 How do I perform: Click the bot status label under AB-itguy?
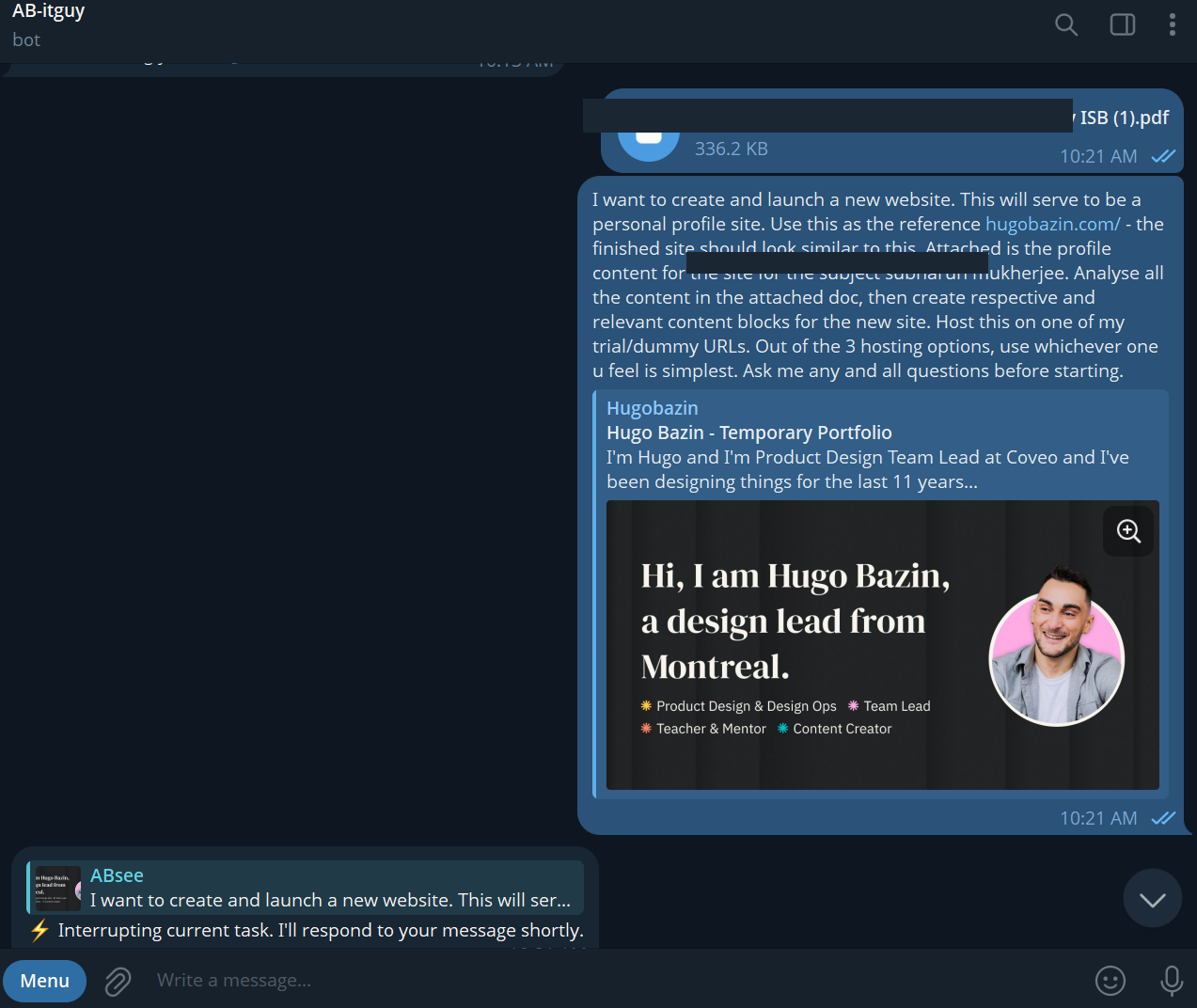[x=26, y=39]
